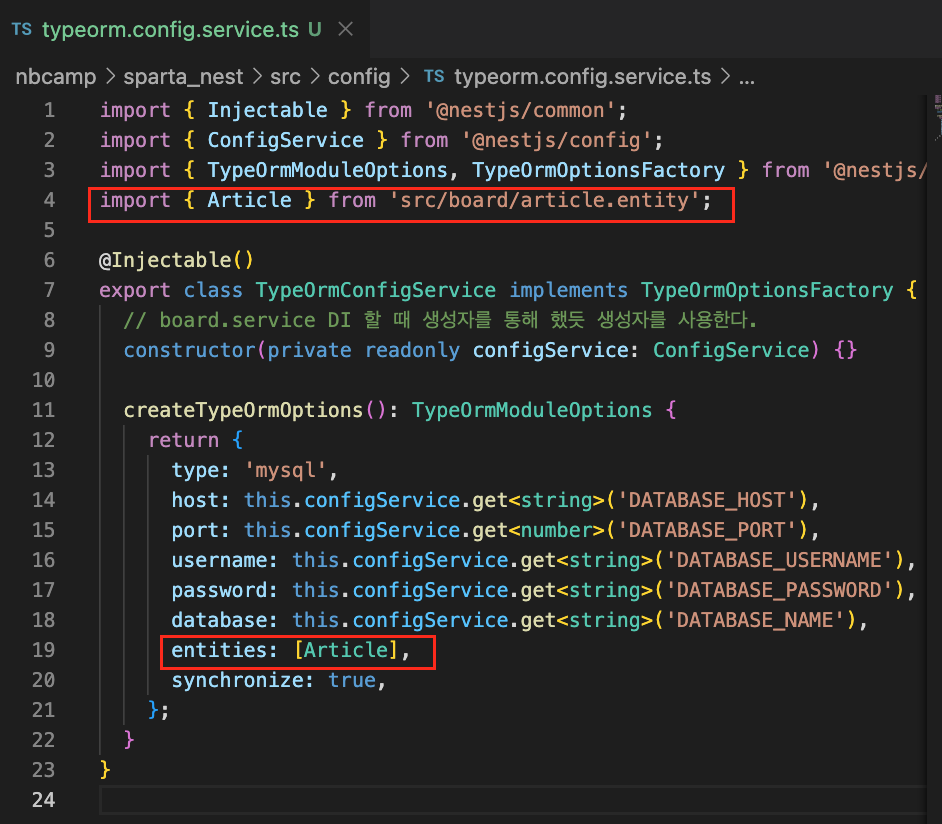Click the 'U' untracked indicator on the tab
Image resolution: width=942 pixels, height=824 pixels.
313,29
